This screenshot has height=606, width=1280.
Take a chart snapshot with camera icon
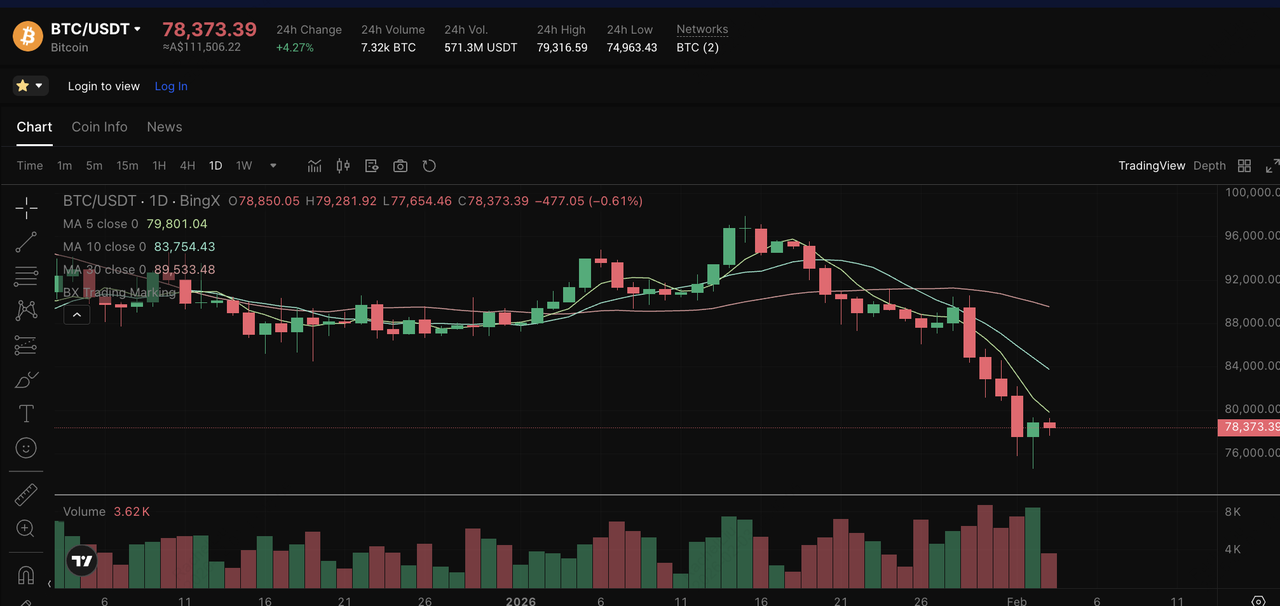(x=400, y=166)
